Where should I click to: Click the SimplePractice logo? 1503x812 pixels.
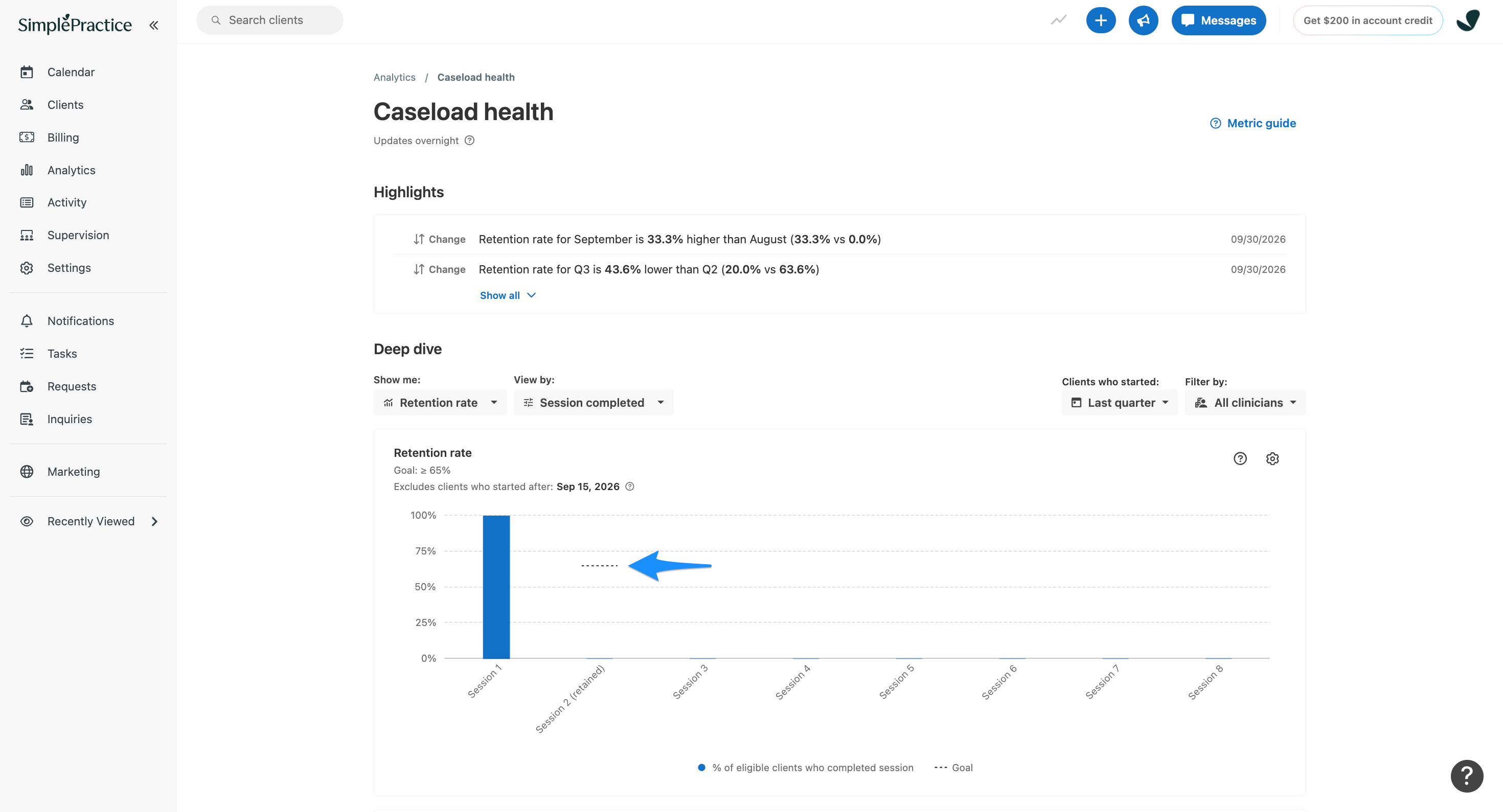click(75, 24)
